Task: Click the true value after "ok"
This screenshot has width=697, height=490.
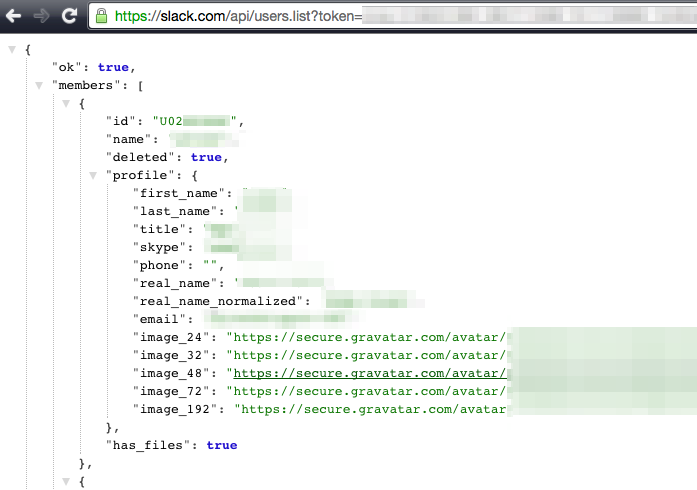Action: (113, 67)
